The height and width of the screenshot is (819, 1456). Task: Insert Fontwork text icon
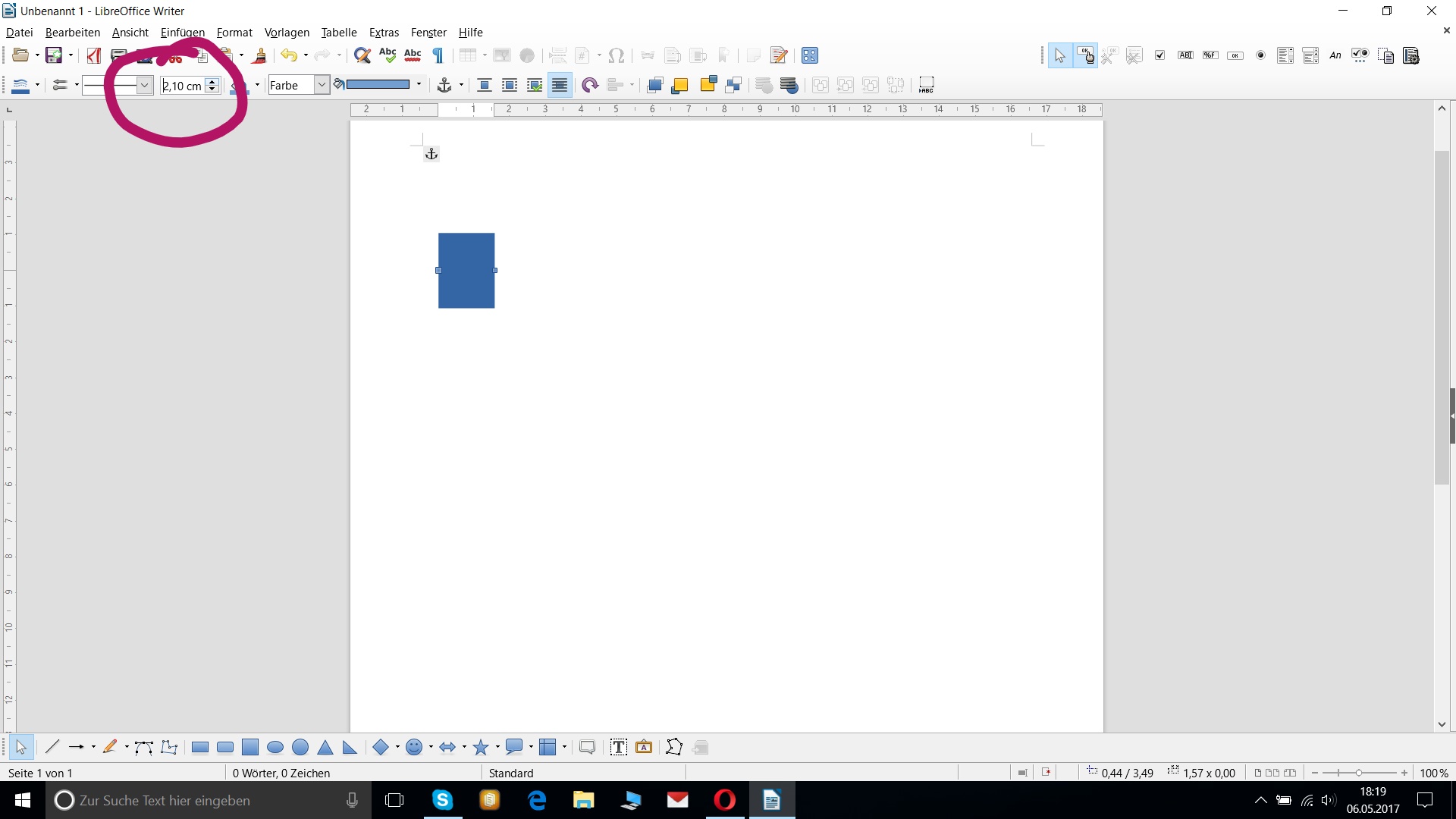[644, 747]
